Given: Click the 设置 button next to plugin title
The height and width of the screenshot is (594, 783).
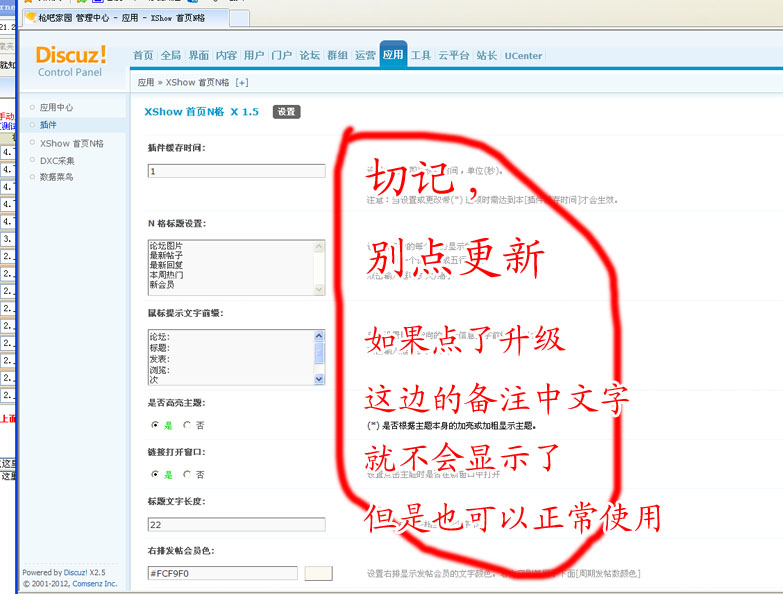Looking at the screenshot, I should click(x=286, y=112).
